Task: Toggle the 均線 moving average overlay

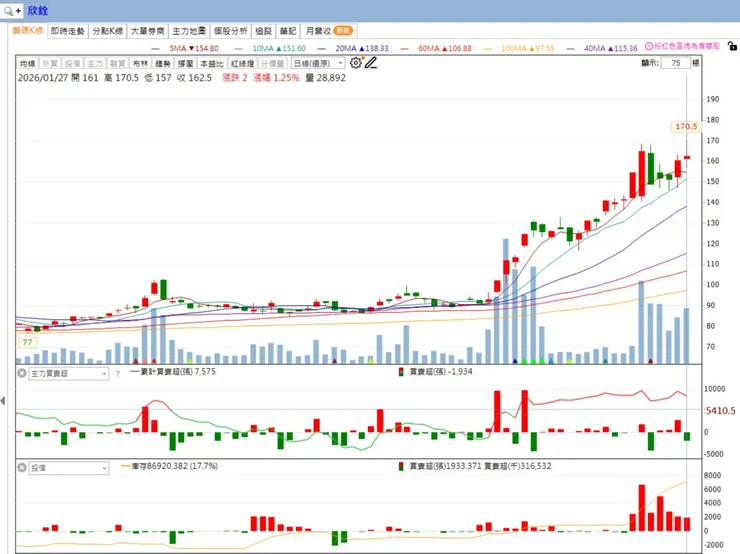Action: tap(27, 63)
